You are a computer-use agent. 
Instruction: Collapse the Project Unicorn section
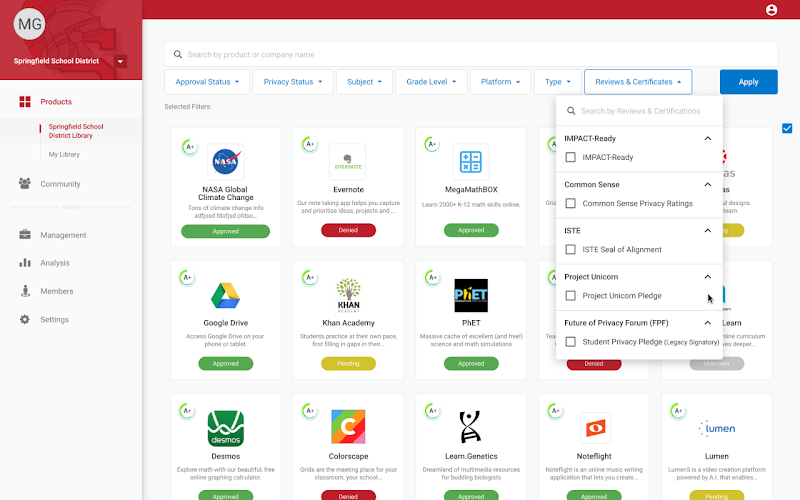point(708,277)
